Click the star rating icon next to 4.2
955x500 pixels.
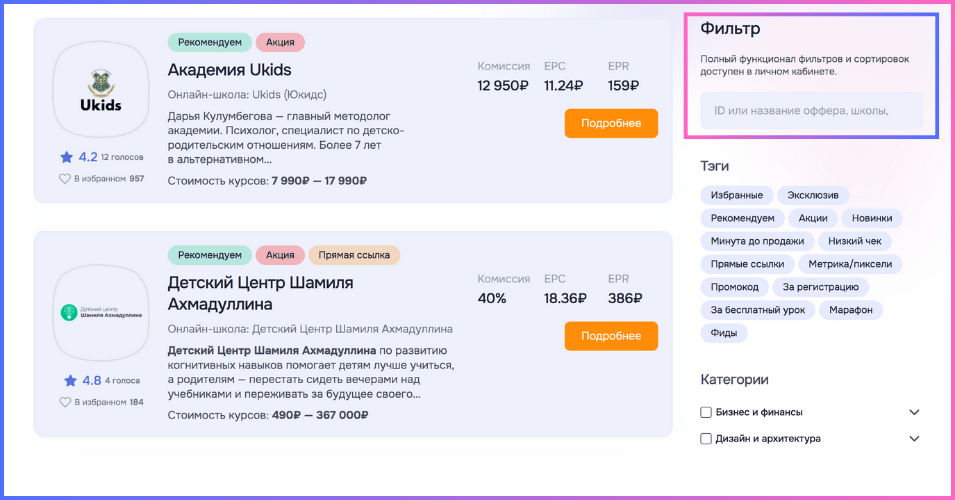point(66,157)
